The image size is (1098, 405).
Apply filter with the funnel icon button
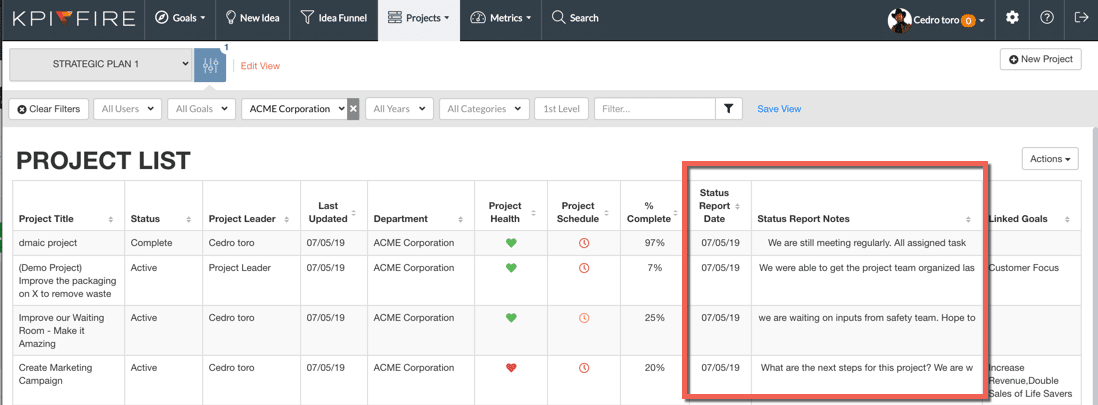[729, 109]
